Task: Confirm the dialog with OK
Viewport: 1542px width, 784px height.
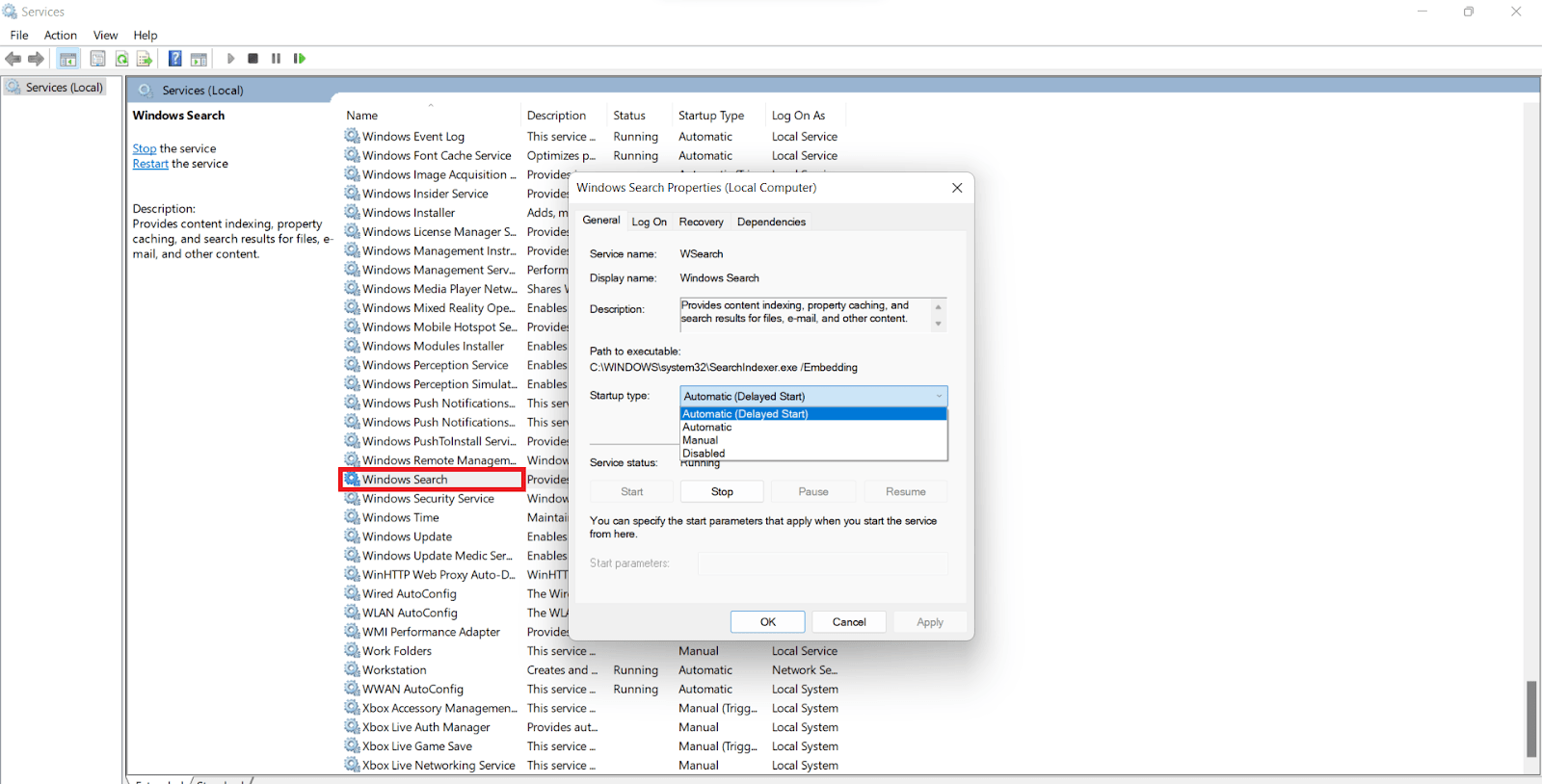Action: pyautogui.click(x=767, y=622)
